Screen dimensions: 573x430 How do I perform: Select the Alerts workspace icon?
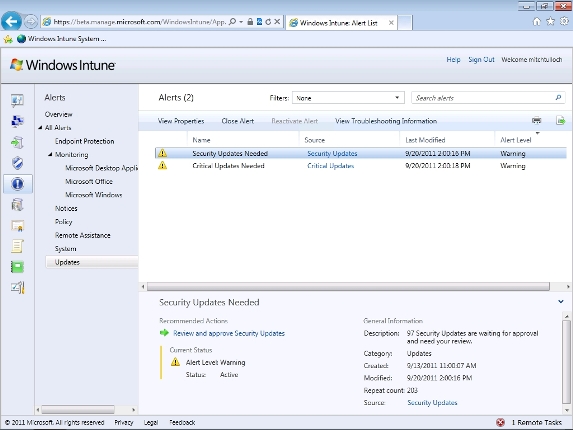(17, 183)
